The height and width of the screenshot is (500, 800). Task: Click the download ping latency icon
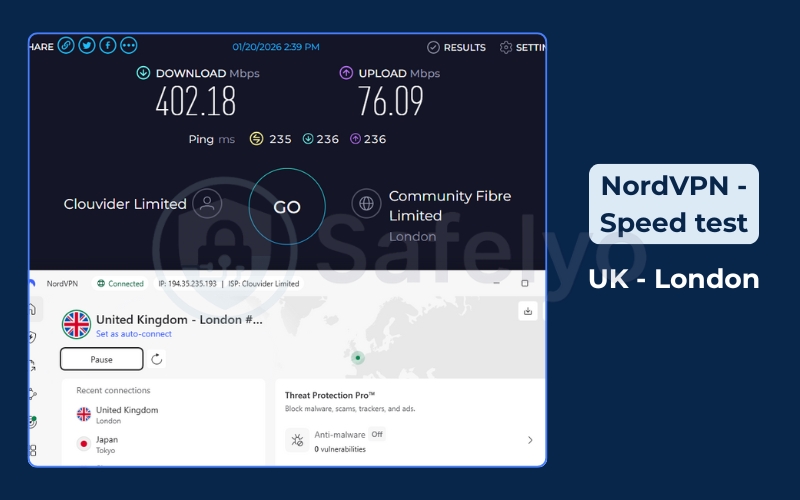pyautogui.click(x=308, y=139)
